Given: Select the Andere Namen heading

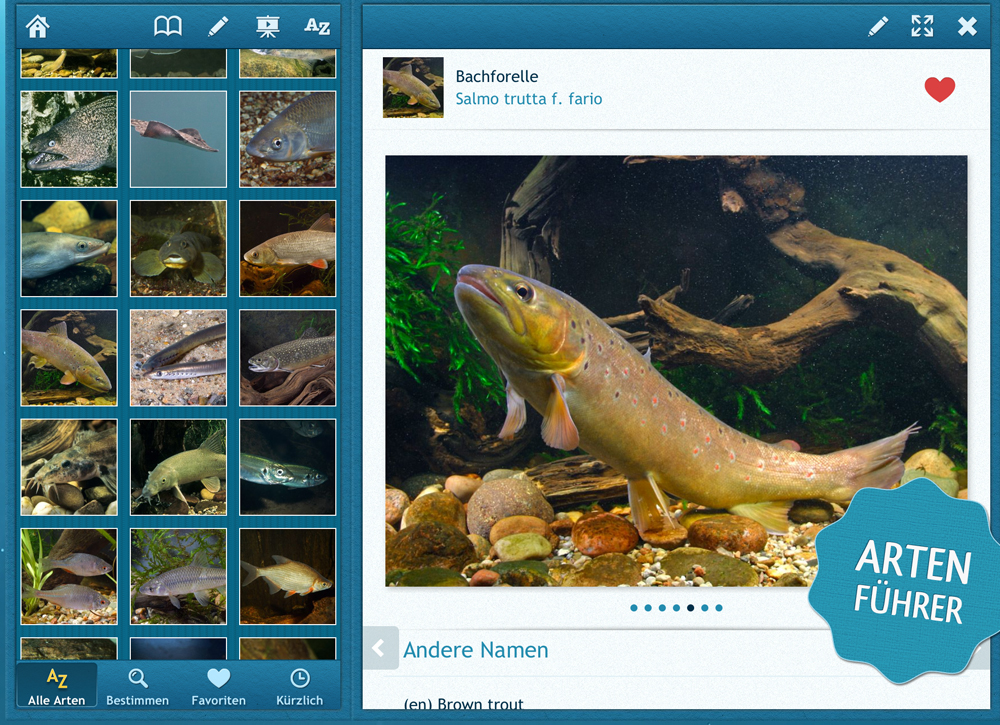Looking at the screenshot, I should click(476, 650).
